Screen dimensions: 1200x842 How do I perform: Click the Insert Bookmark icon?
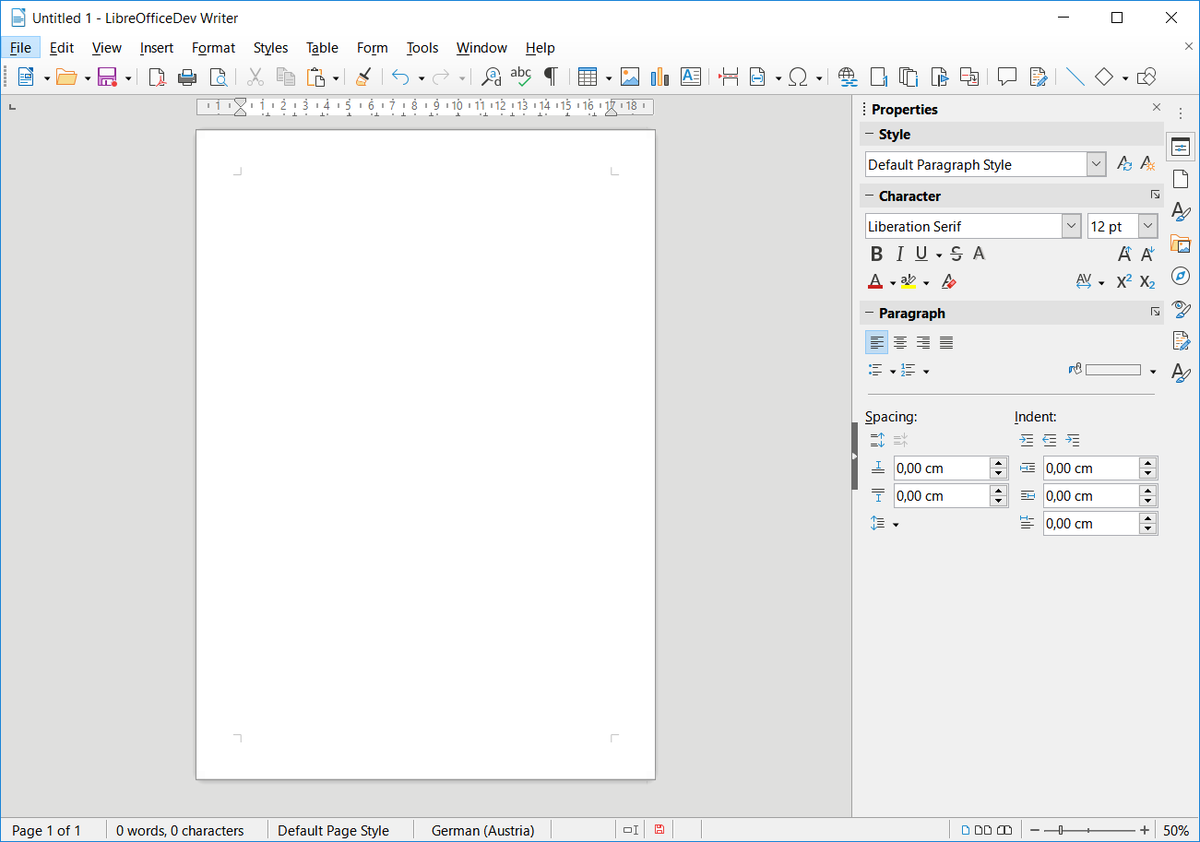point(939,77)
